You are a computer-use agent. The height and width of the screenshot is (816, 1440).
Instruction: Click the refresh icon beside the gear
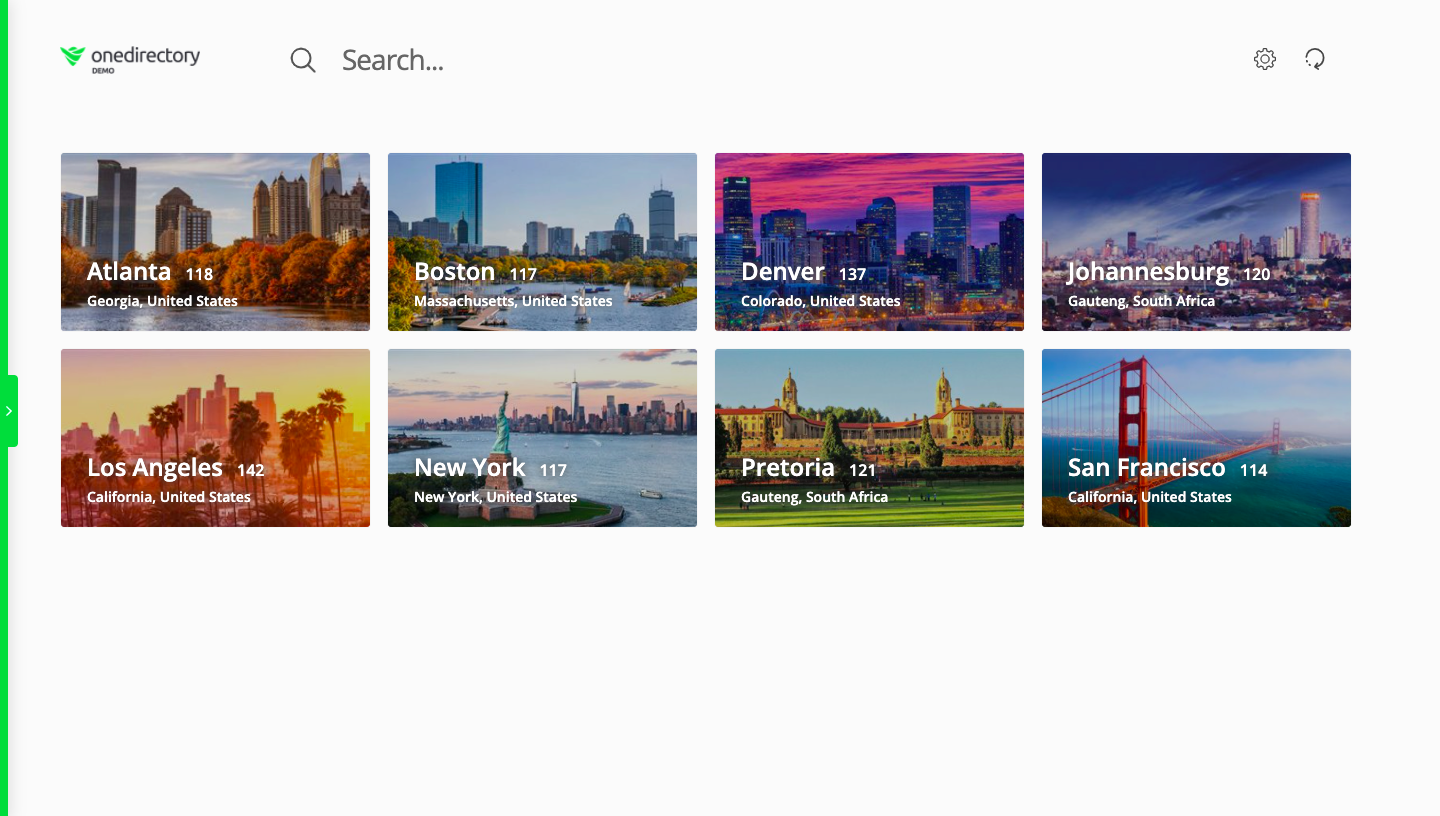[x=1315, y=59]
